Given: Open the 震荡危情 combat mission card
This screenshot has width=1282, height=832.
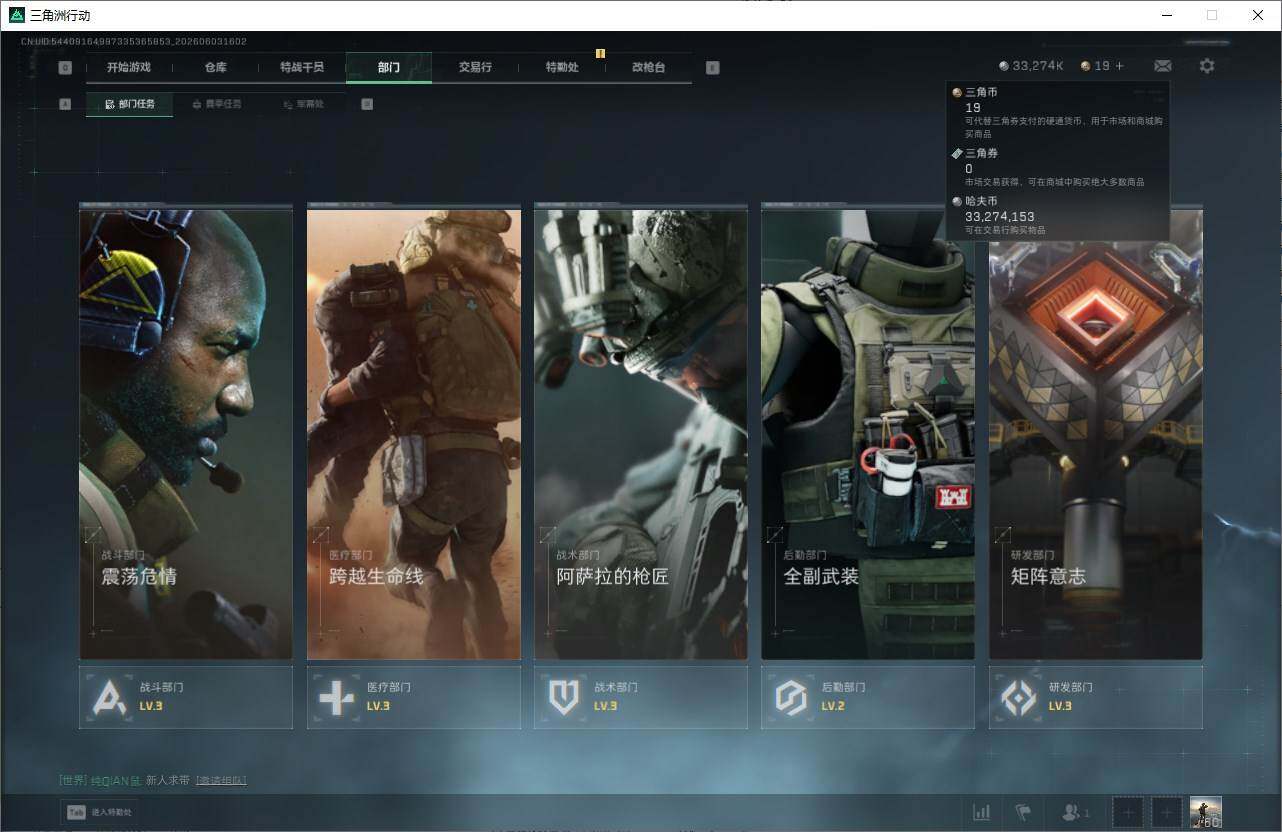Looking at the screenshot, I should point(186,432).
